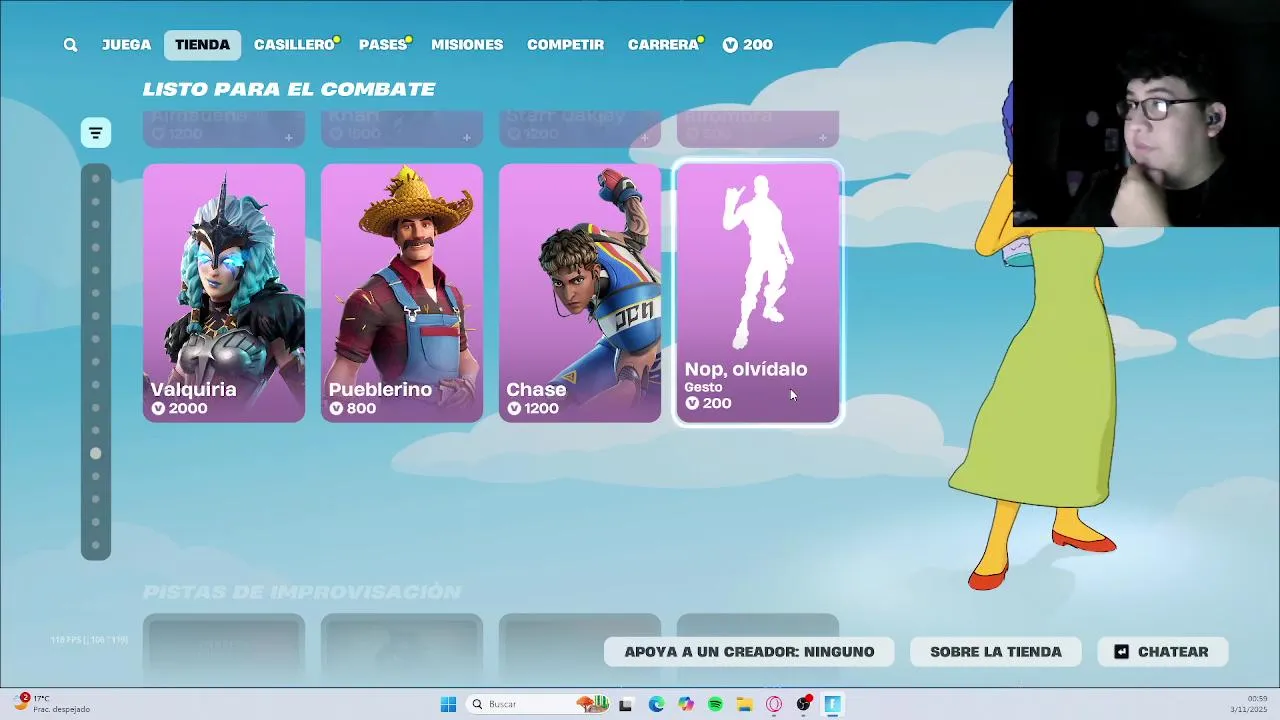The height and width of the screenshot is (720, 1280).
Task: Click the LISTO PARA EL COMBATE heading
Action: (x=289, y=89)
